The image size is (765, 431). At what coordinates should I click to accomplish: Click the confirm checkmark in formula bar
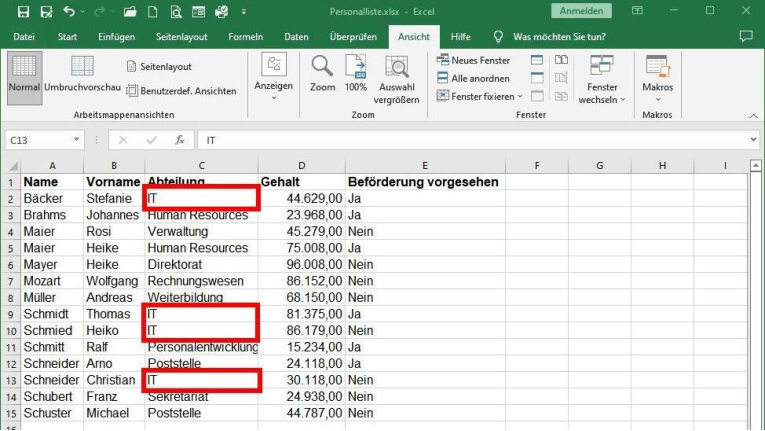pyautogui.click(x=152, y=140)
